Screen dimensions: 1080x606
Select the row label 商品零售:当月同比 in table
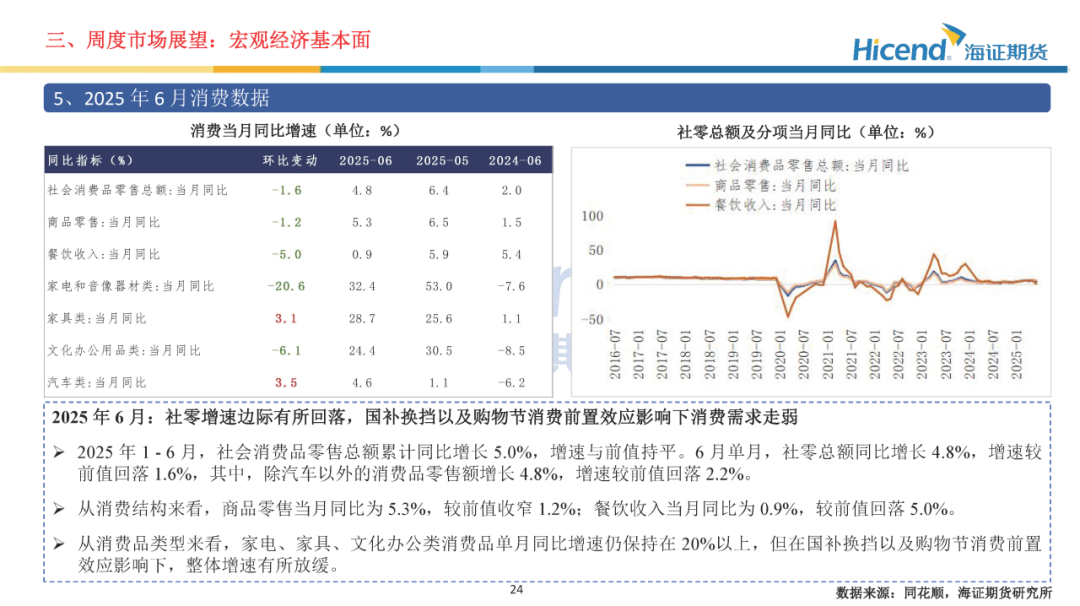(x=103, y=222)
